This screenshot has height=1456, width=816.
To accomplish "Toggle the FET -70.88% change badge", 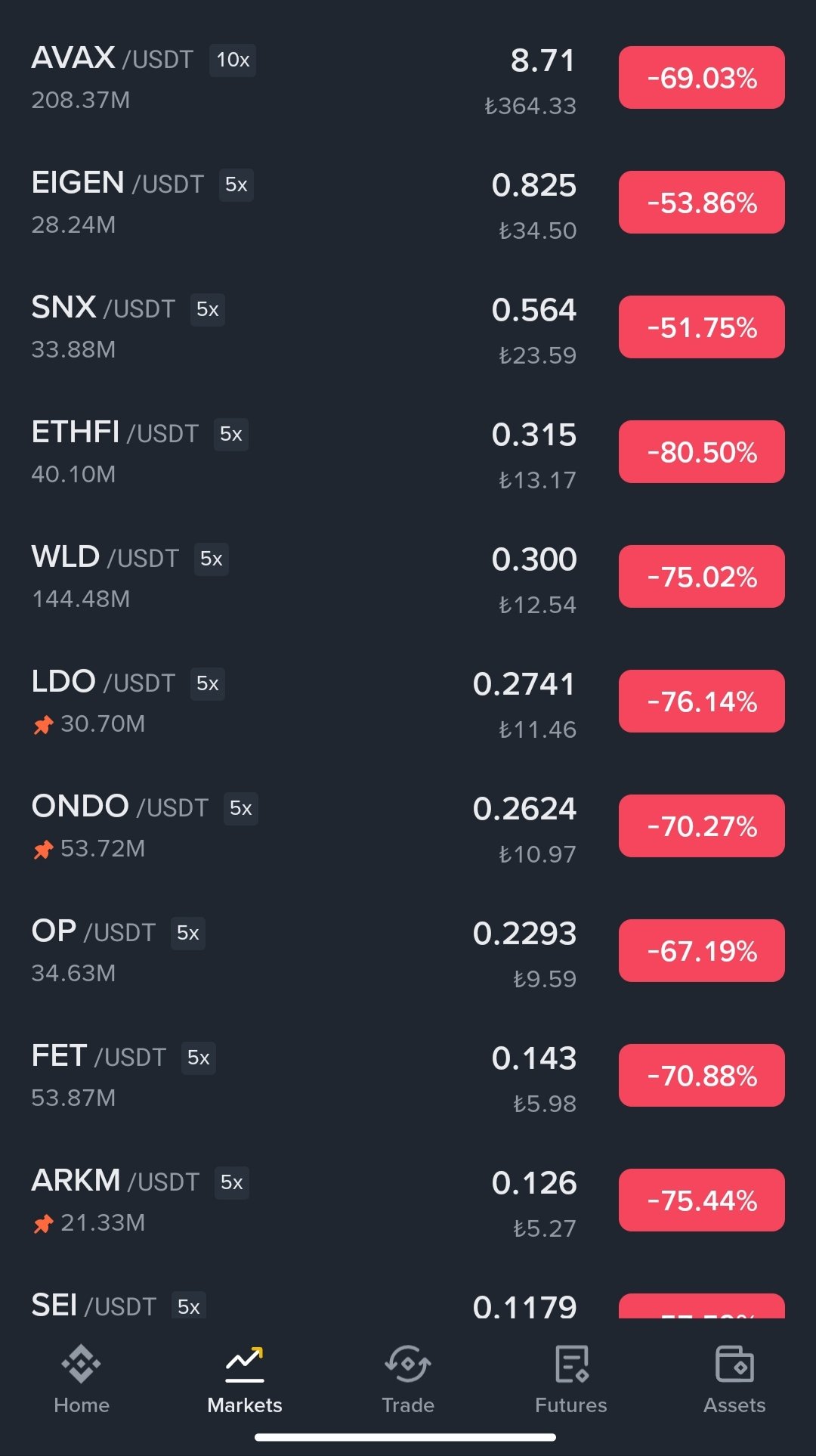I will (x=701, y=1076).
